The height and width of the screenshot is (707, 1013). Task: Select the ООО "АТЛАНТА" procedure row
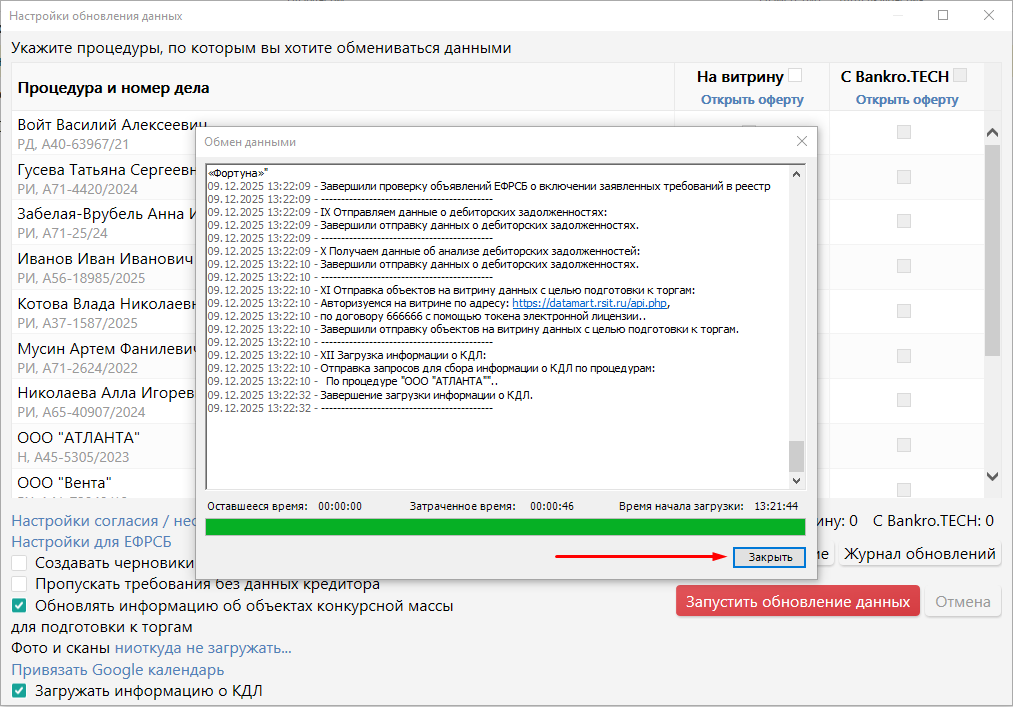[x=100, y=446]
